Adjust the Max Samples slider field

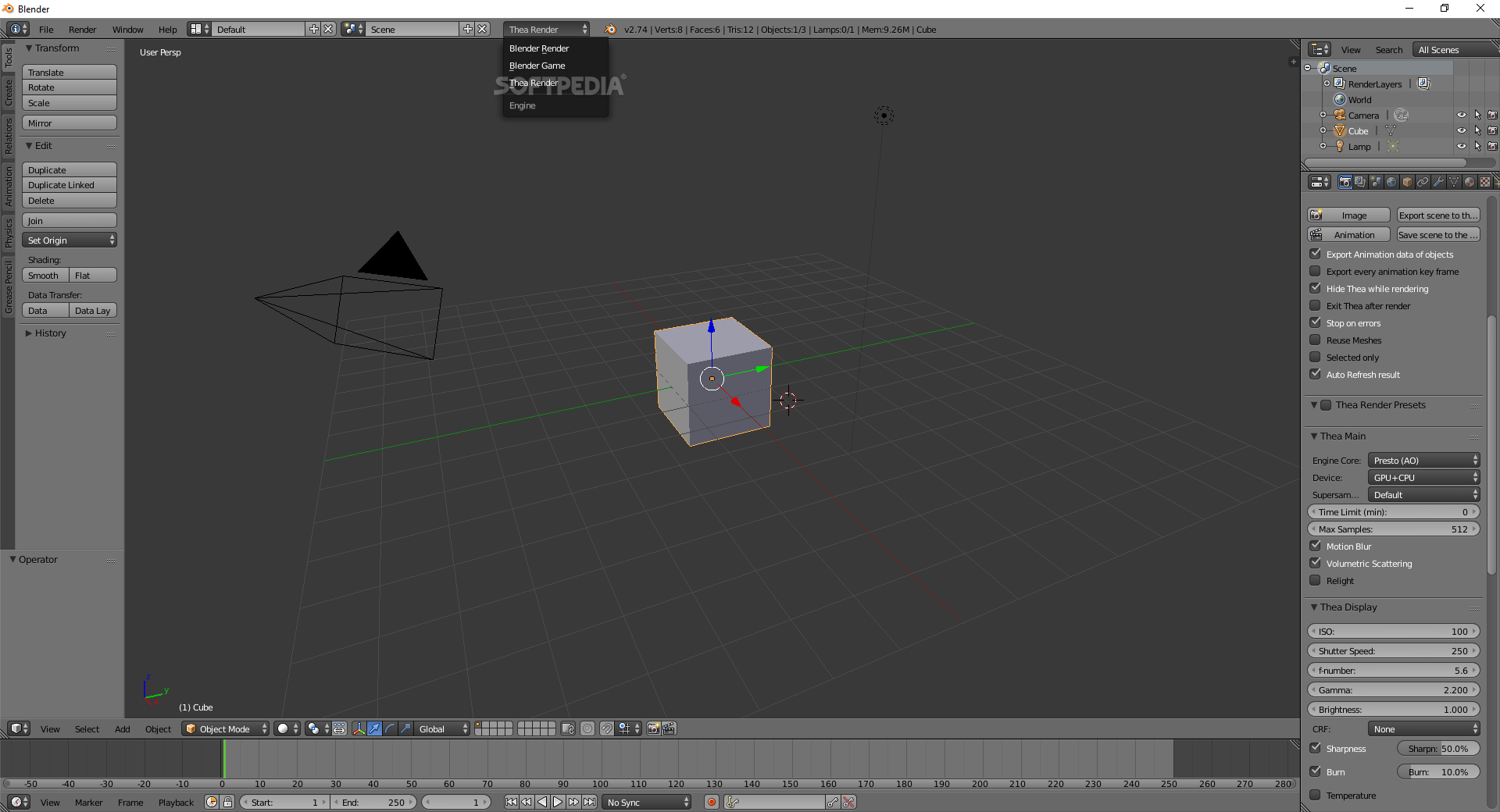(x=1394, y=529)
